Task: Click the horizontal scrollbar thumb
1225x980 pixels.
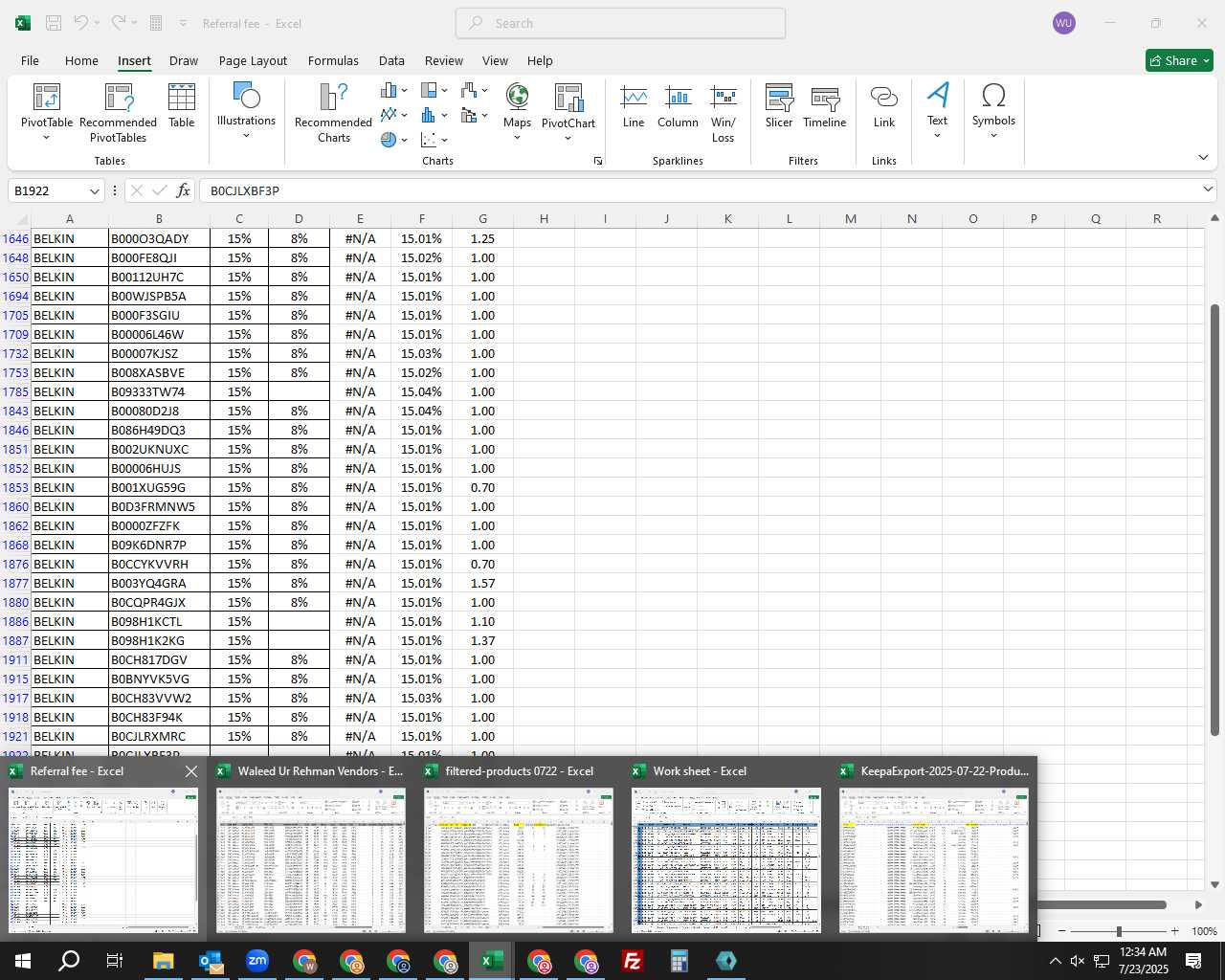Action: point(1102,904)
